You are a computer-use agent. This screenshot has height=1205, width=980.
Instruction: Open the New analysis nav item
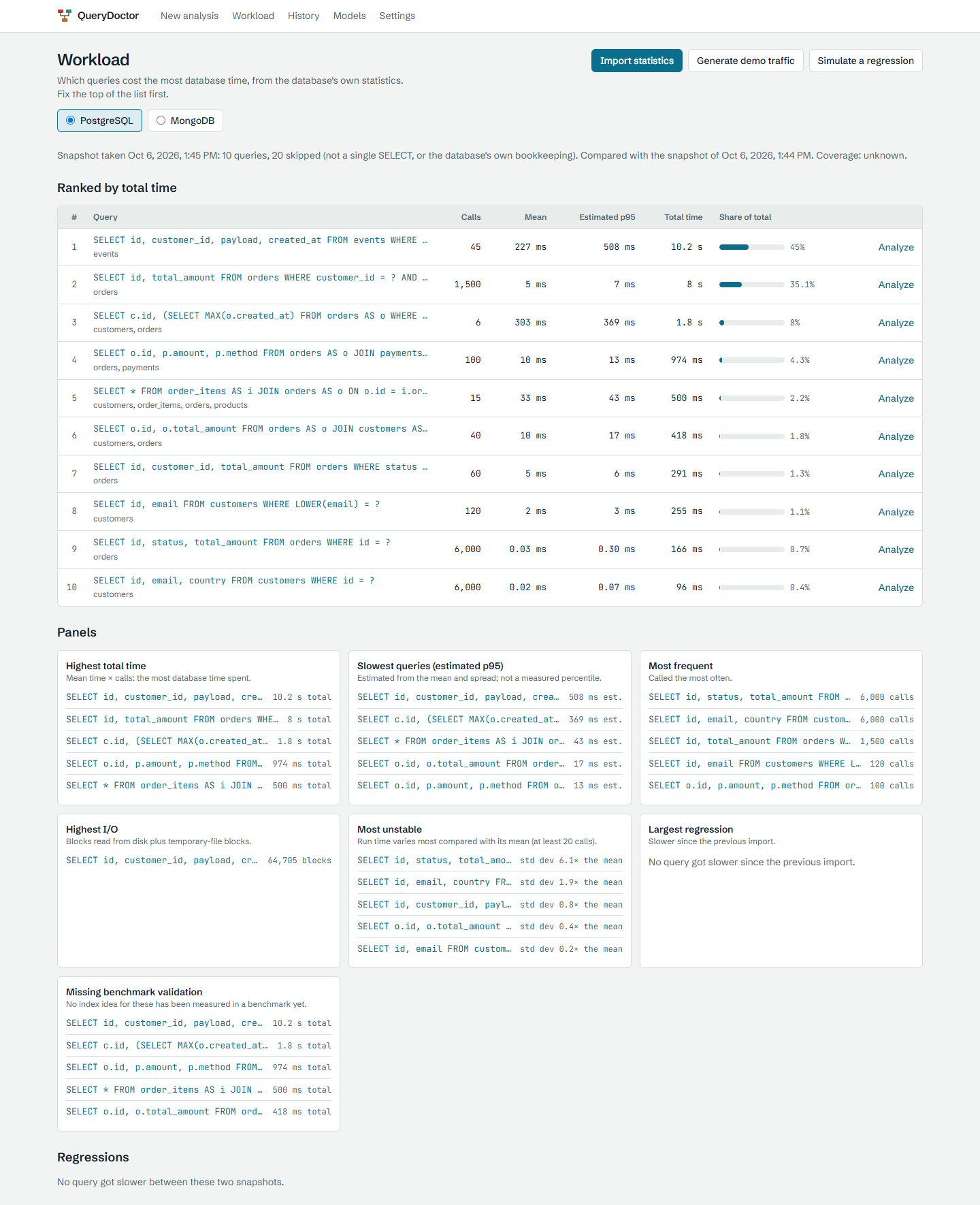point(189,16)
